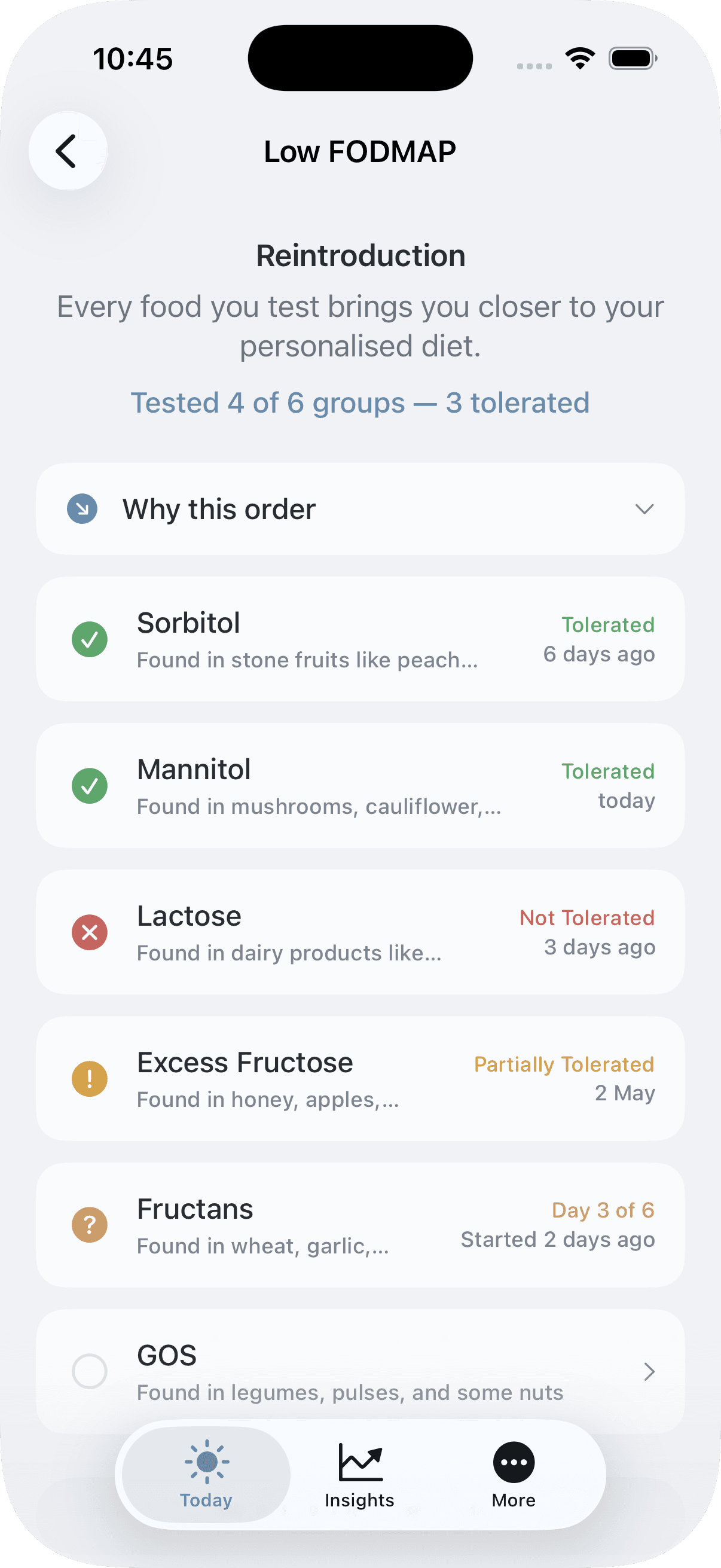Tap the Day 3 of 6 progress label

coord(603,1210)
